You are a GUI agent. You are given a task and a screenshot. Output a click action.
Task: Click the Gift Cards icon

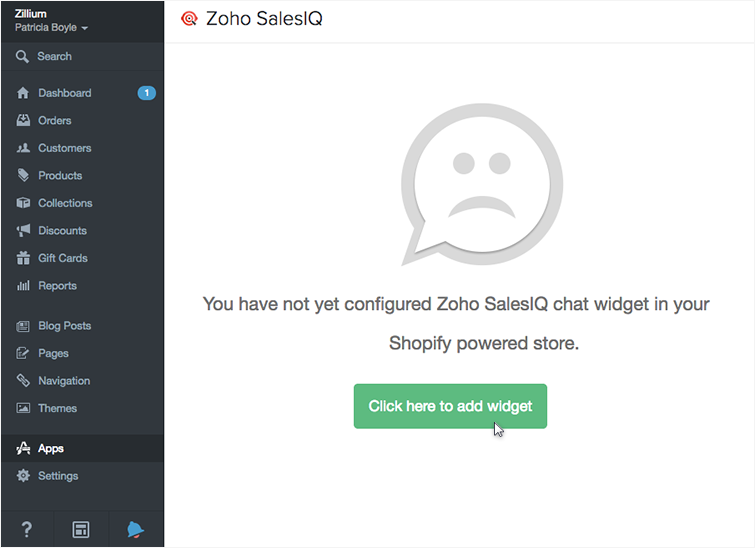pyautogui.click(x=23, y=258)
